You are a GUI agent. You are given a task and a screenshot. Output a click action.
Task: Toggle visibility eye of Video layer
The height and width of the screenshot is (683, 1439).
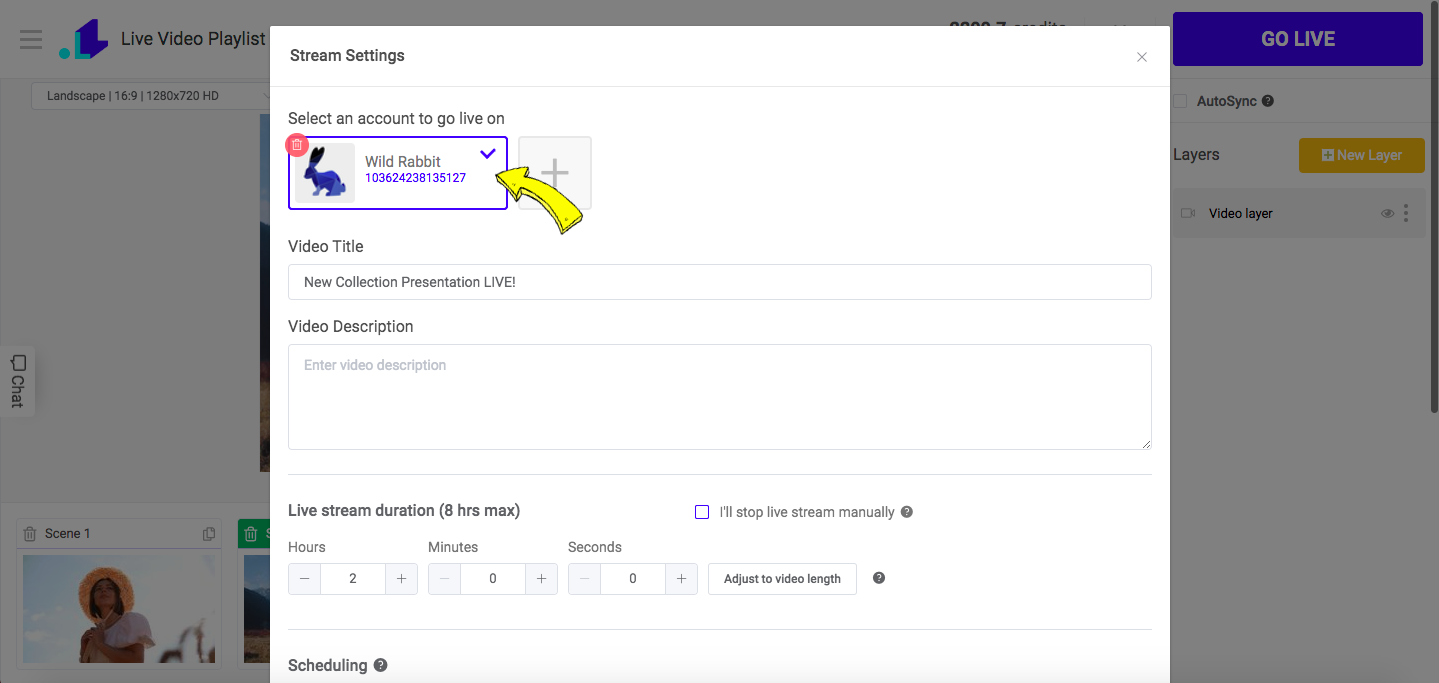point(1387,213)
